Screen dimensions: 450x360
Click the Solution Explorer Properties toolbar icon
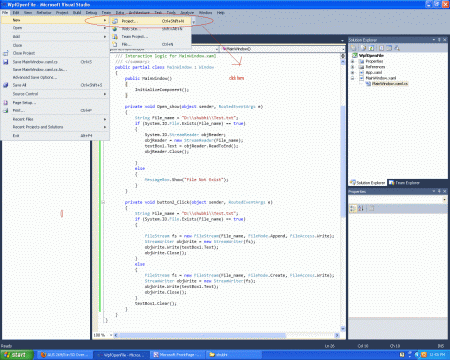[x=353, y=48]
